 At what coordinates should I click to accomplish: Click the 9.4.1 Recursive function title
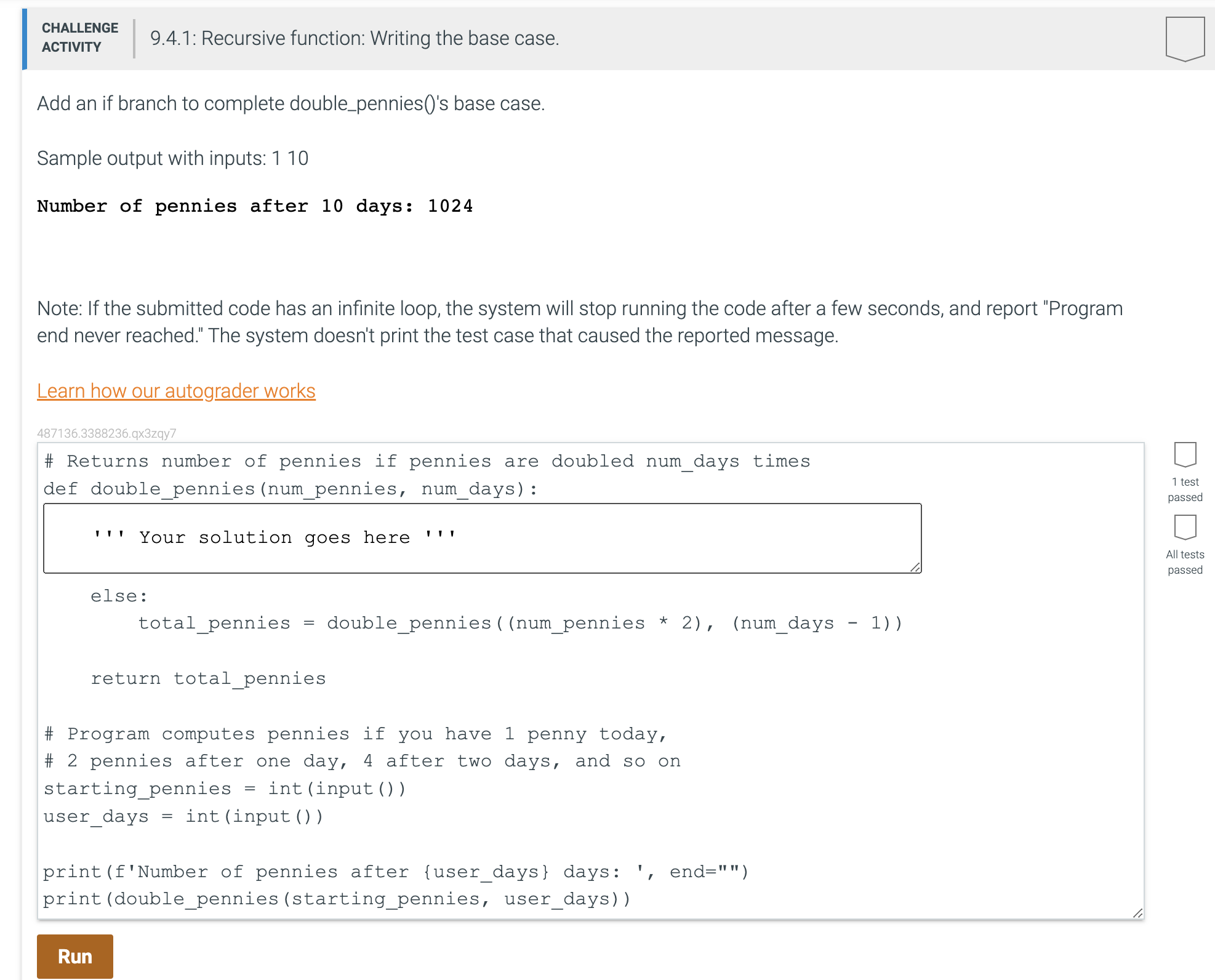pyautogui.click(x=354, y=38)
